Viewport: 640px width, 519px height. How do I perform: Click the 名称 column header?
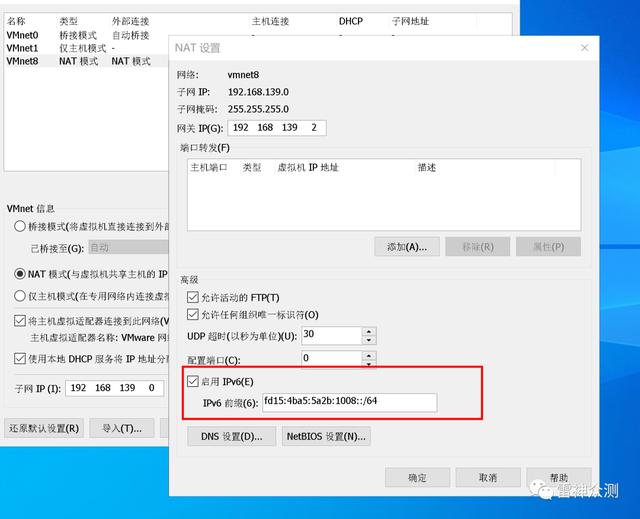point(16,21)
